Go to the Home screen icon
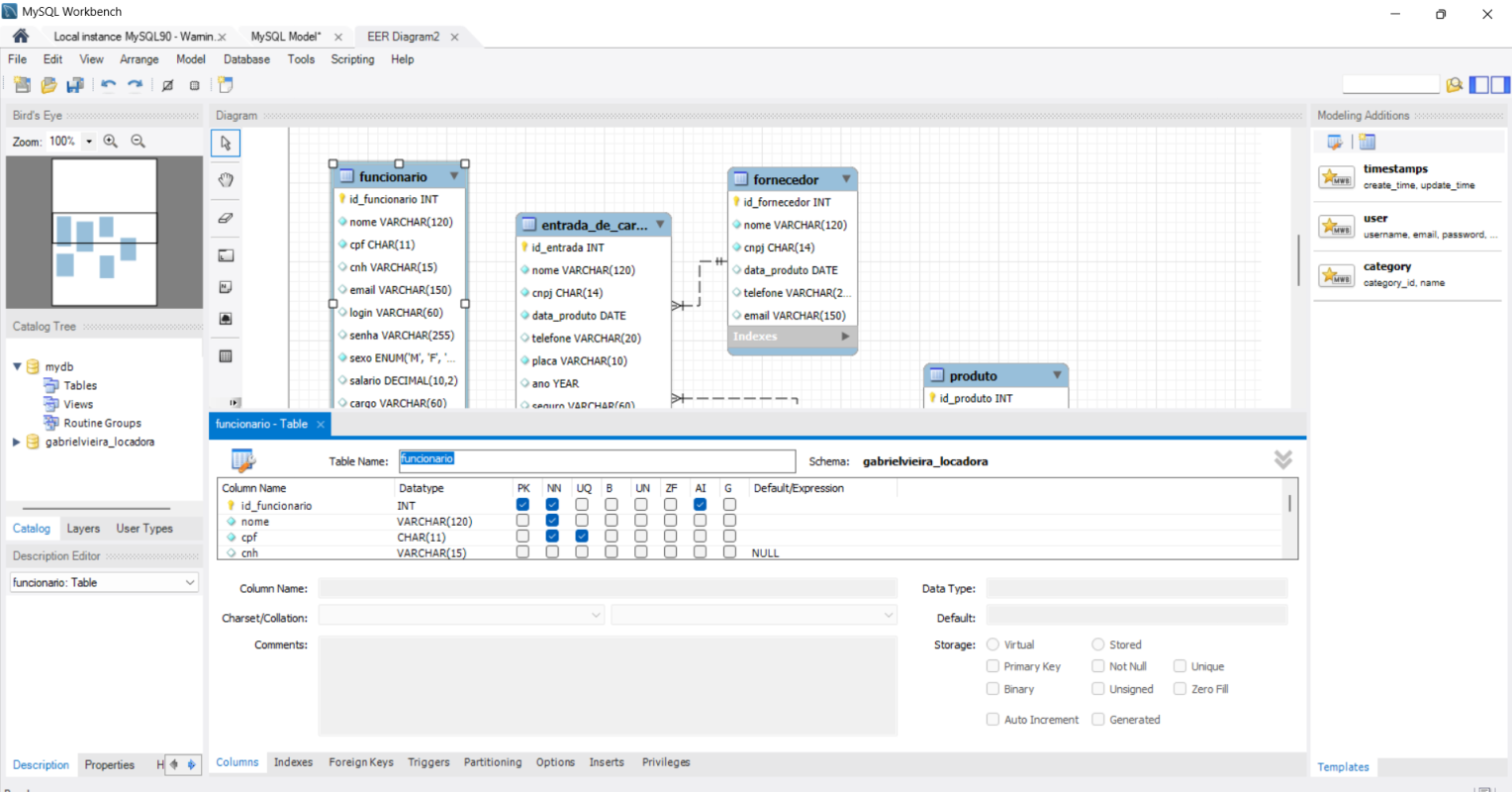This screenshot has width=1512, height=792. (x=20, y=37)
